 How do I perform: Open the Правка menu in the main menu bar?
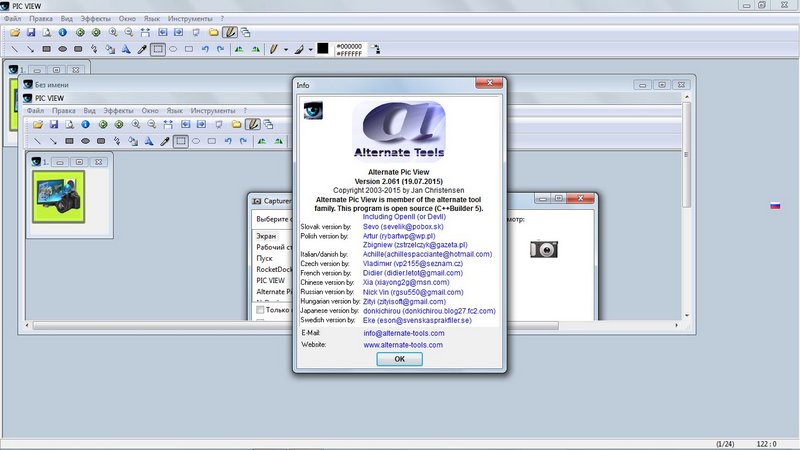tap(41, 18)
